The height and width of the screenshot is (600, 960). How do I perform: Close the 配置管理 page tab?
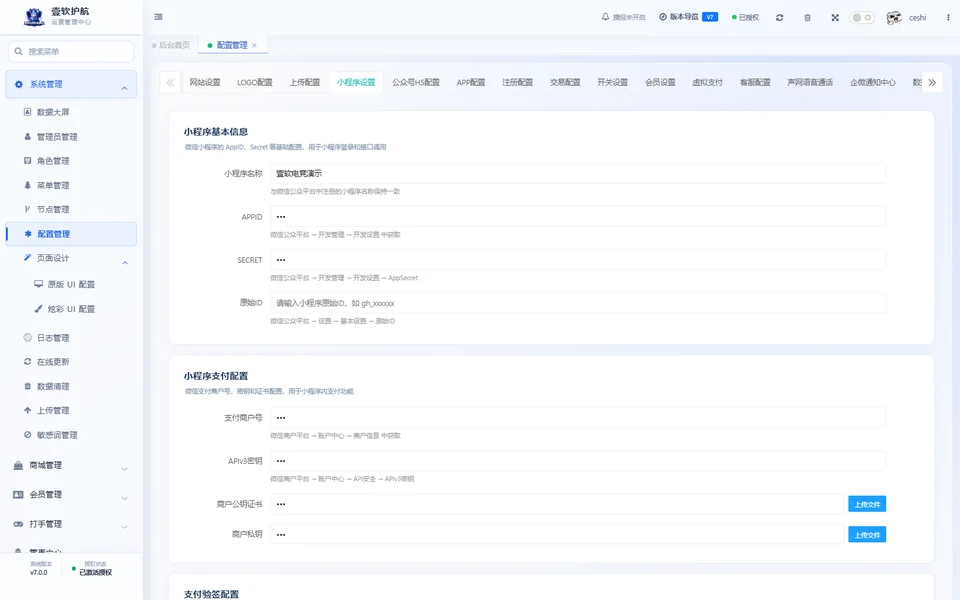pyautogui.click(x=254, y=45)
